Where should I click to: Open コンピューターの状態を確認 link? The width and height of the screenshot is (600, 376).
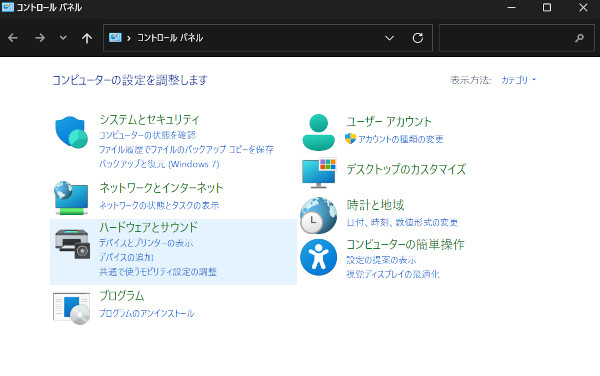pos(147,135)
